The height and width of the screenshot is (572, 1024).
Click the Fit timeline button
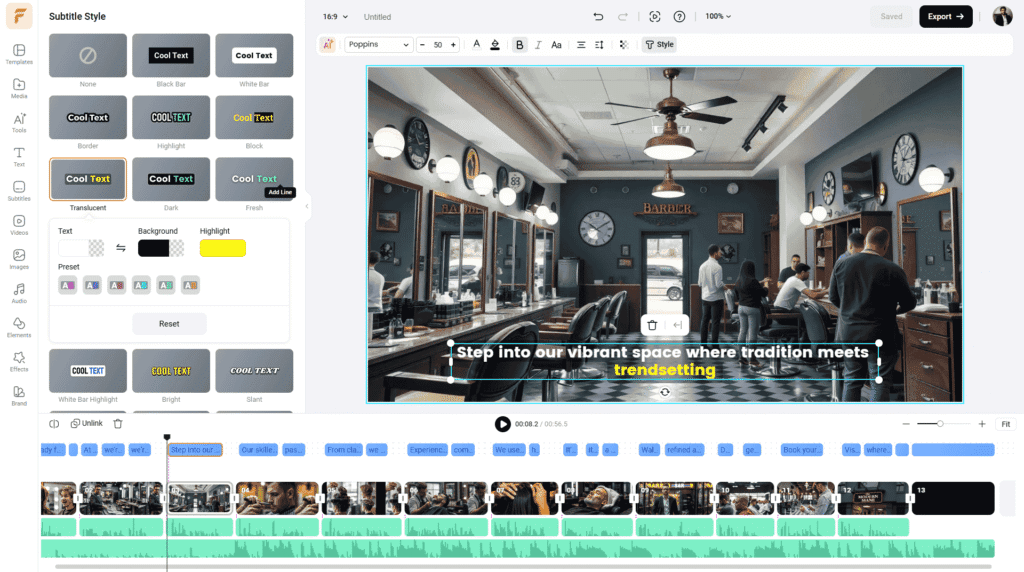point(1006,424)
